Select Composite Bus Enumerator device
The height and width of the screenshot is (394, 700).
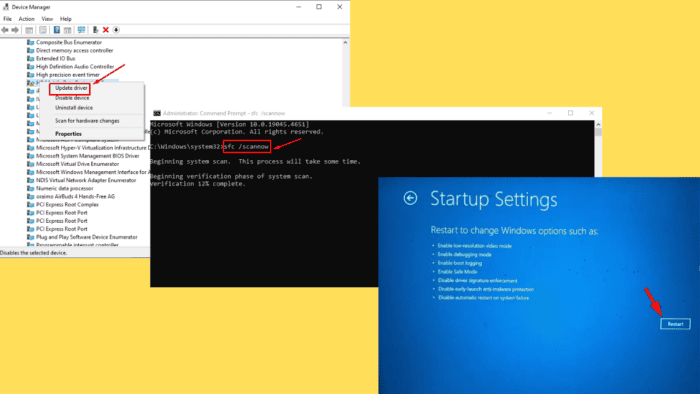69,42
